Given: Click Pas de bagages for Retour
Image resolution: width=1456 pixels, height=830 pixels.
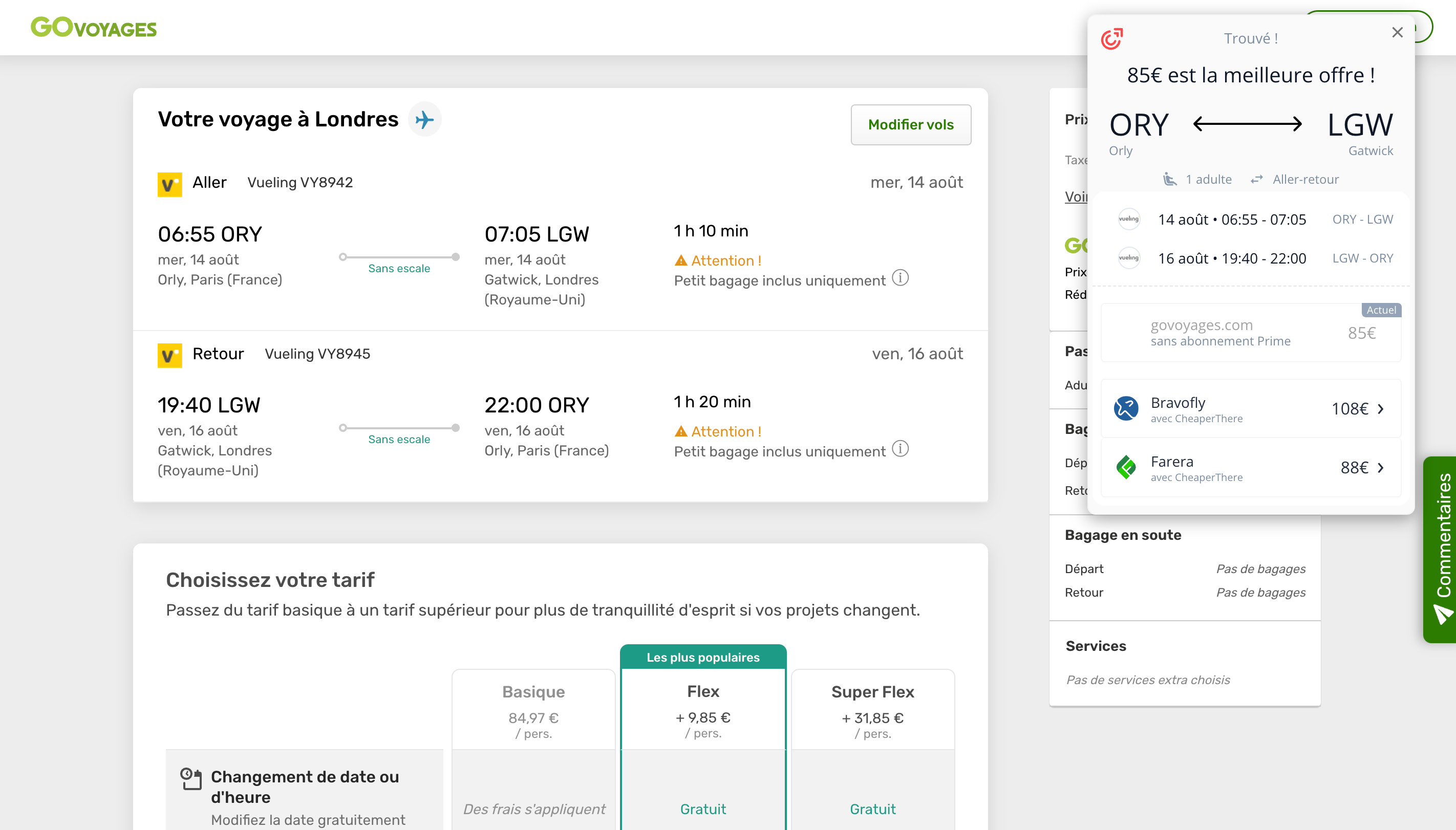Looking at the screenshot, I should [1260, 592].
